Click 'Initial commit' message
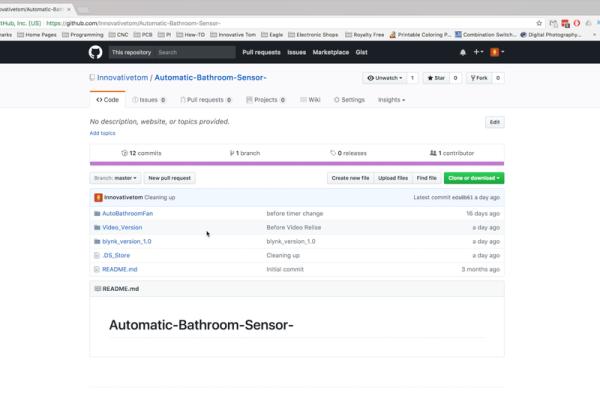 [x=285, y=269]
